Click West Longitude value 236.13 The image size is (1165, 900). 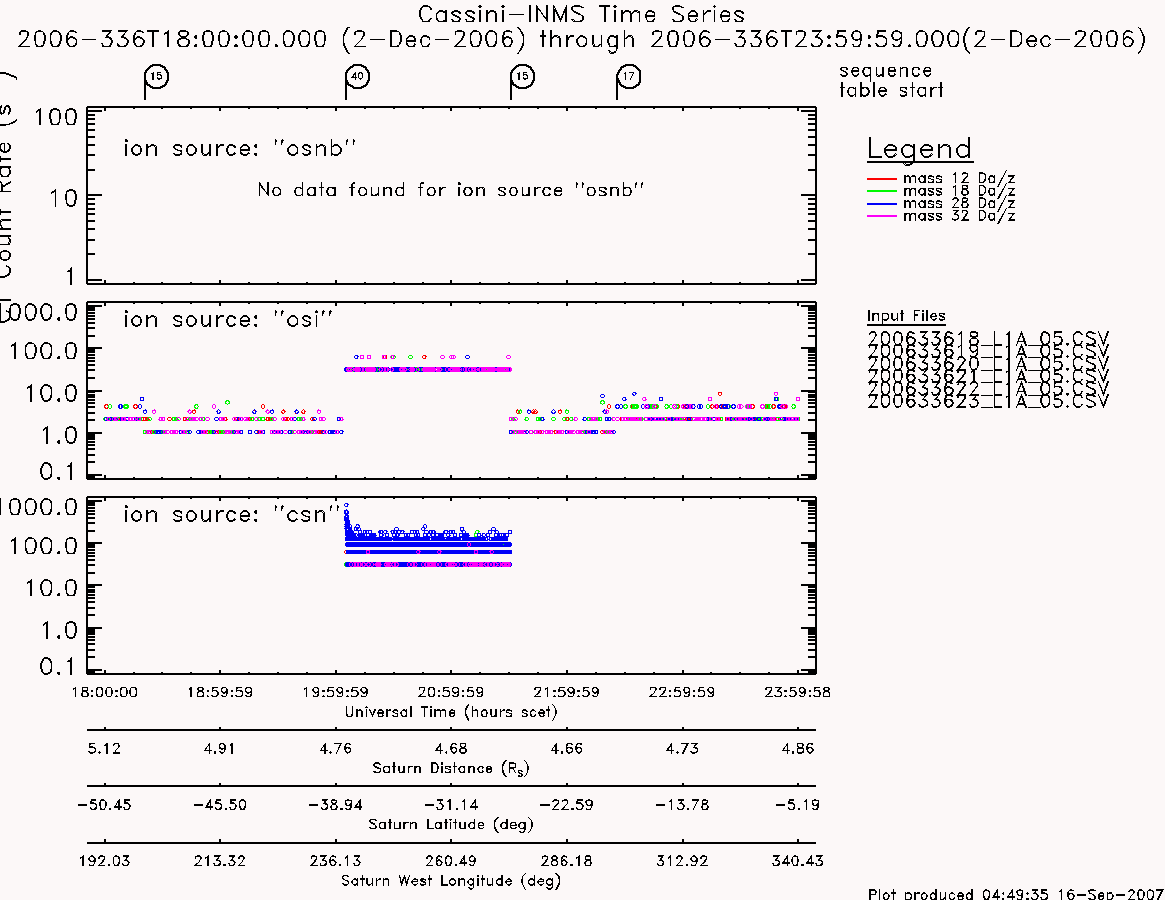(335, 861)
